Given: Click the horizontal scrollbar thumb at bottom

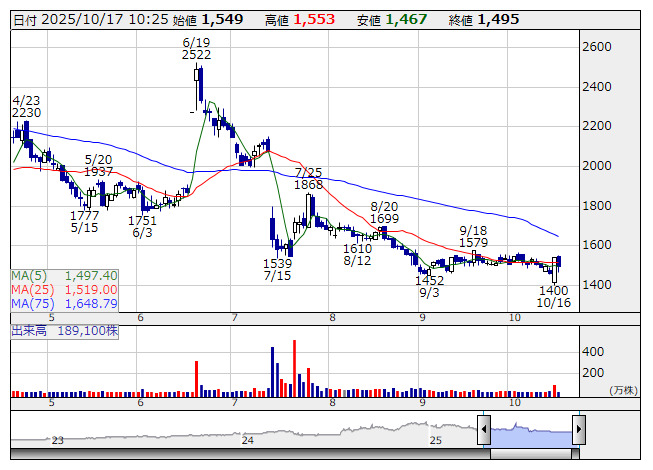Looking at the screenshot, I should 531,454.
